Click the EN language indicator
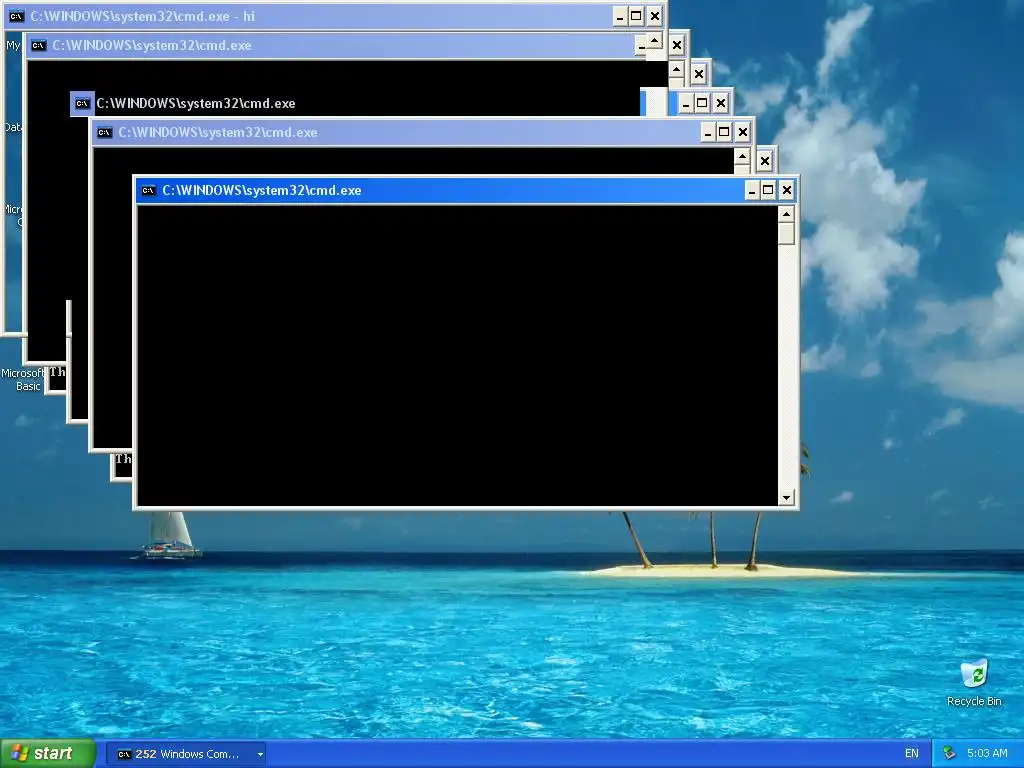 tap(912, 754)
